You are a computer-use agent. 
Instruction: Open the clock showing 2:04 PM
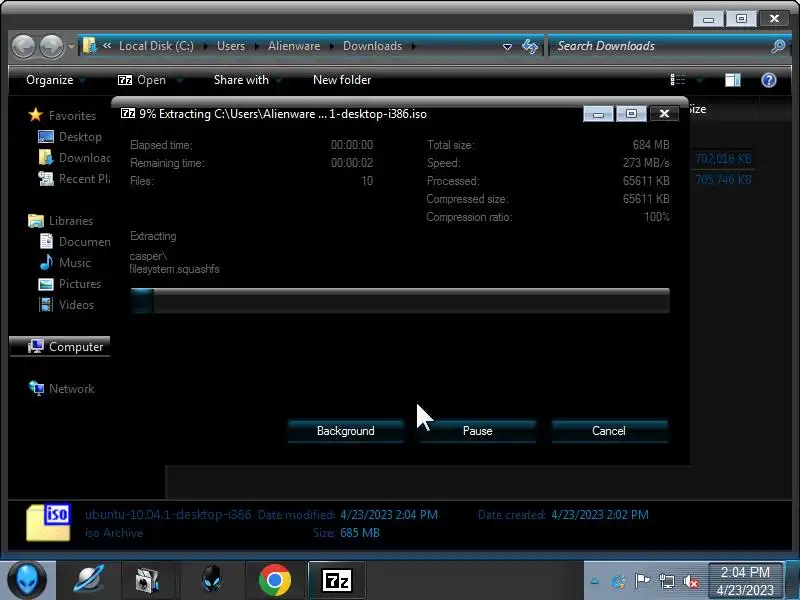pyautogui.click(x=745, y=581)
